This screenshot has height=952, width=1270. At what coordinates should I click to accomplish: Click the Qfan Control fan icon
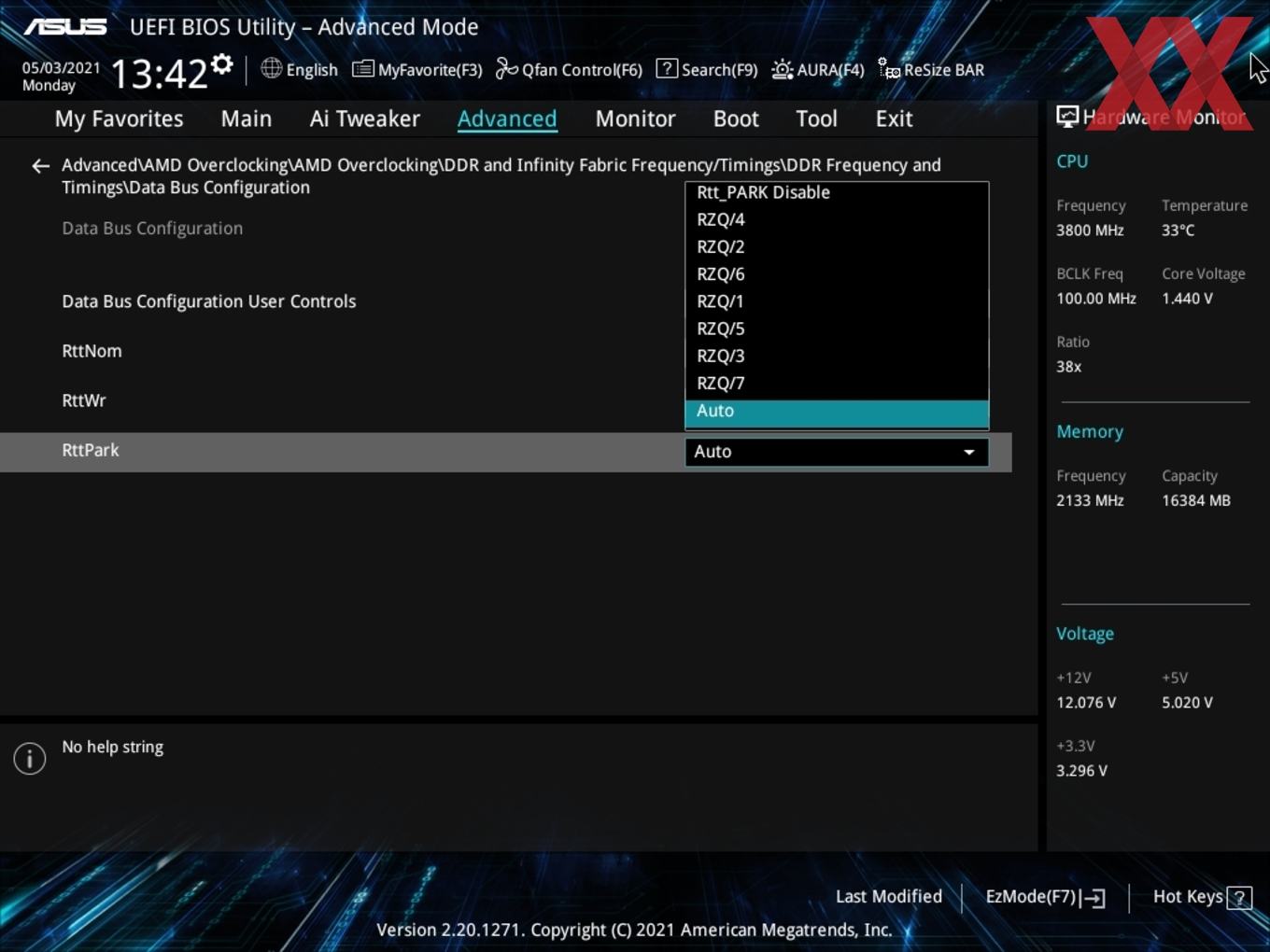(506, 69)
